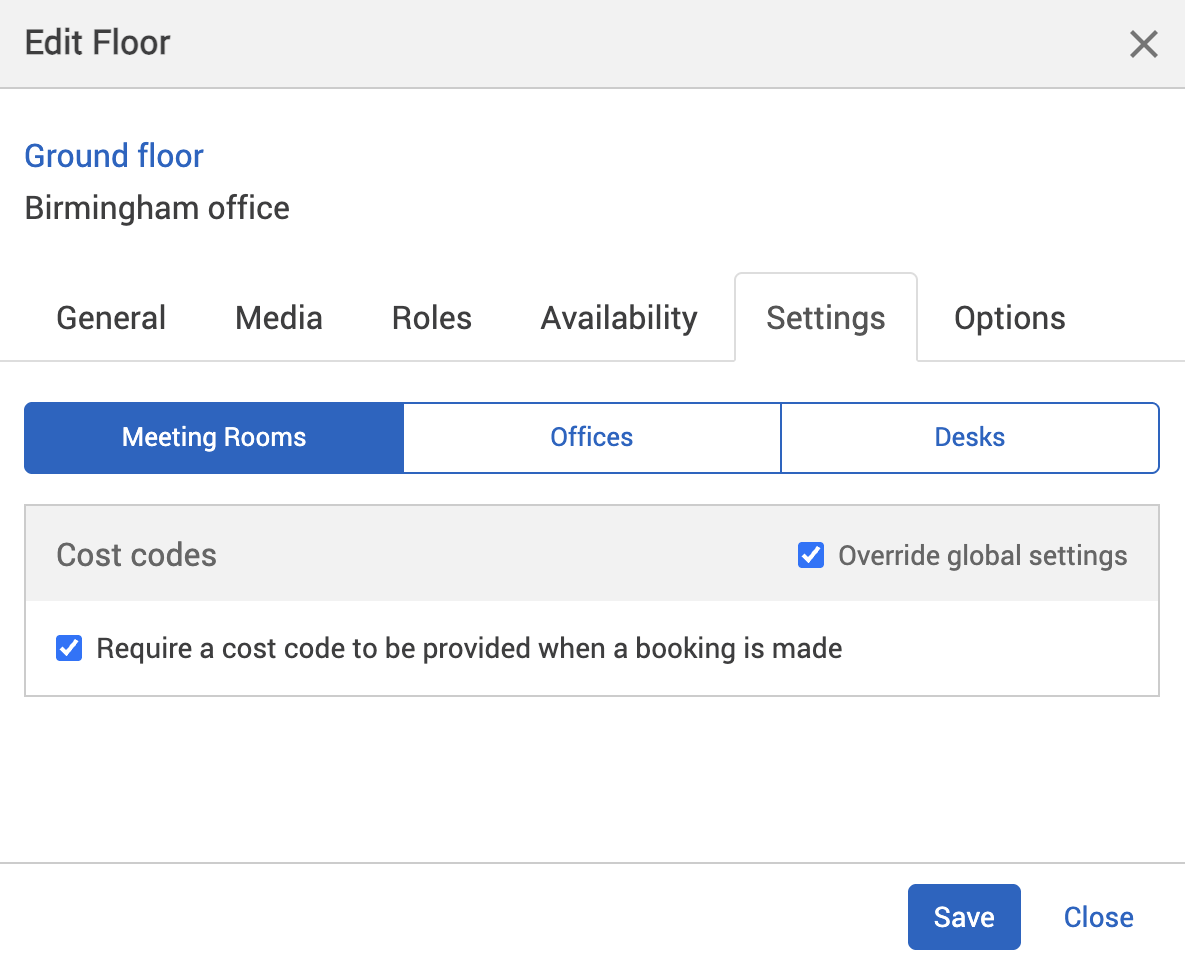Screen dimensions: 1185x964
Task: Switch to the Desks settings section
Action: pyautogui.click(x=969, y=437)
